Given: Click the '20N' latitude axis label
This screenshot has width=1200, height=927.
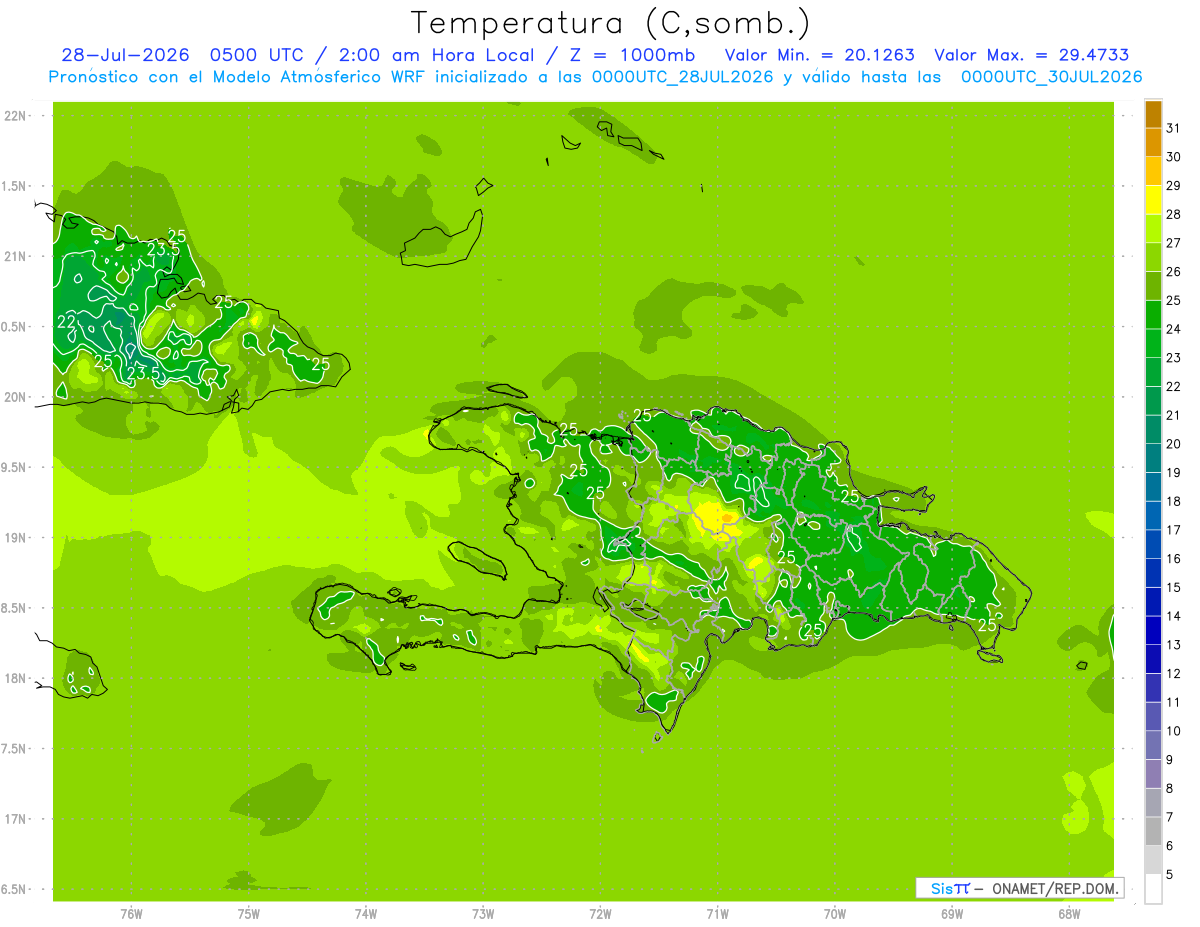Looking at the screenshot, I should pyautogui.click(x=15, y=397).
